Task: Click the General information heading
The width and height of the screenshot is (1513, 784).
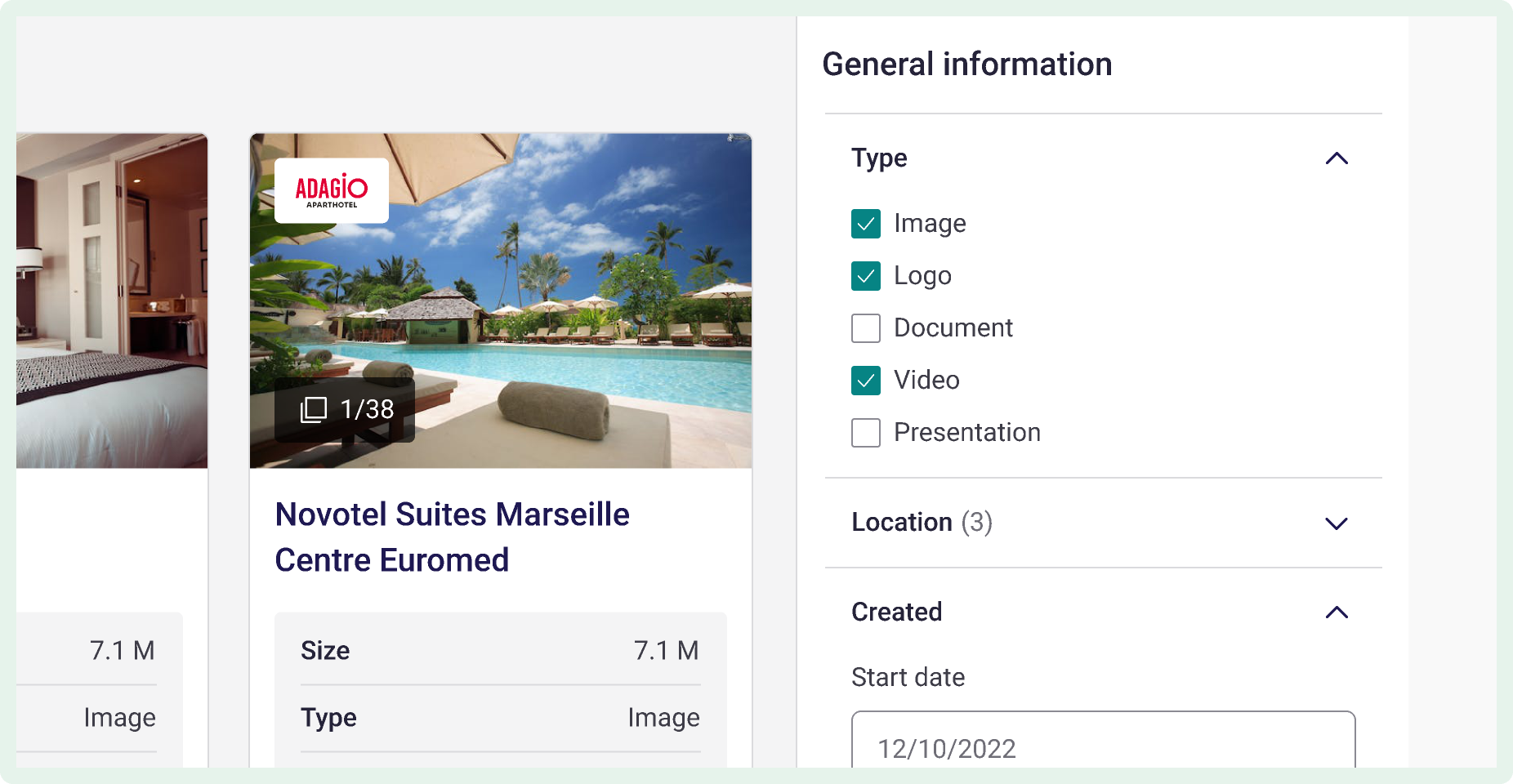Action: tap(967, 64)
